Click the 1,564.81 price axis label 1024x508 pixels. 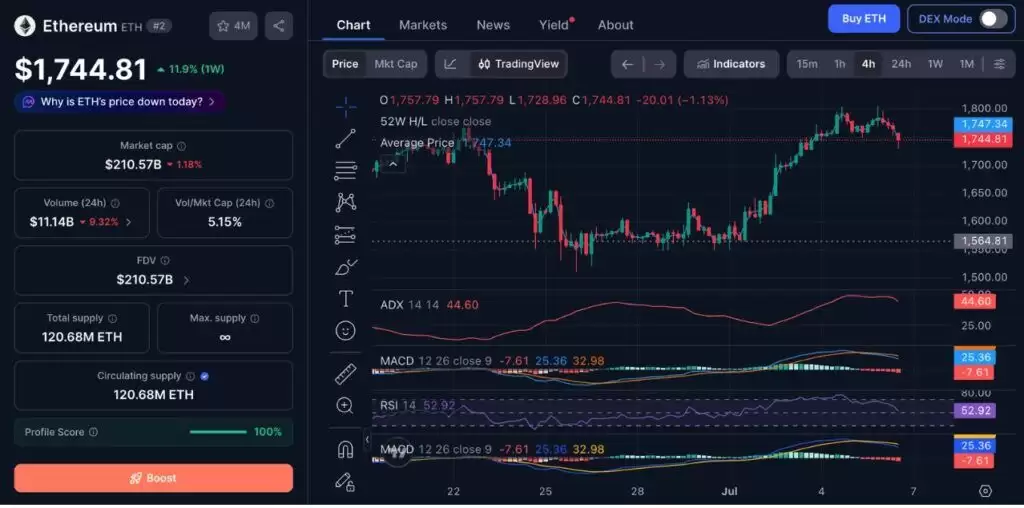pyautogui.click(x=984, y=241)
